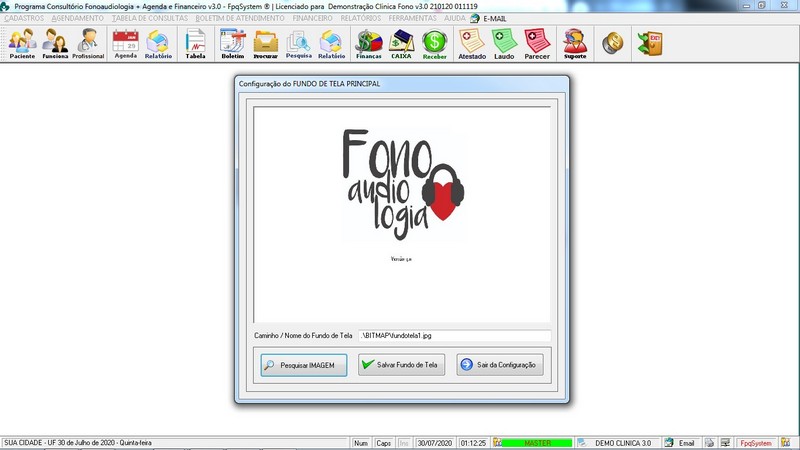800x450 pixels.
Task: Open the Profissional toolbar icon
Action: 88,44
